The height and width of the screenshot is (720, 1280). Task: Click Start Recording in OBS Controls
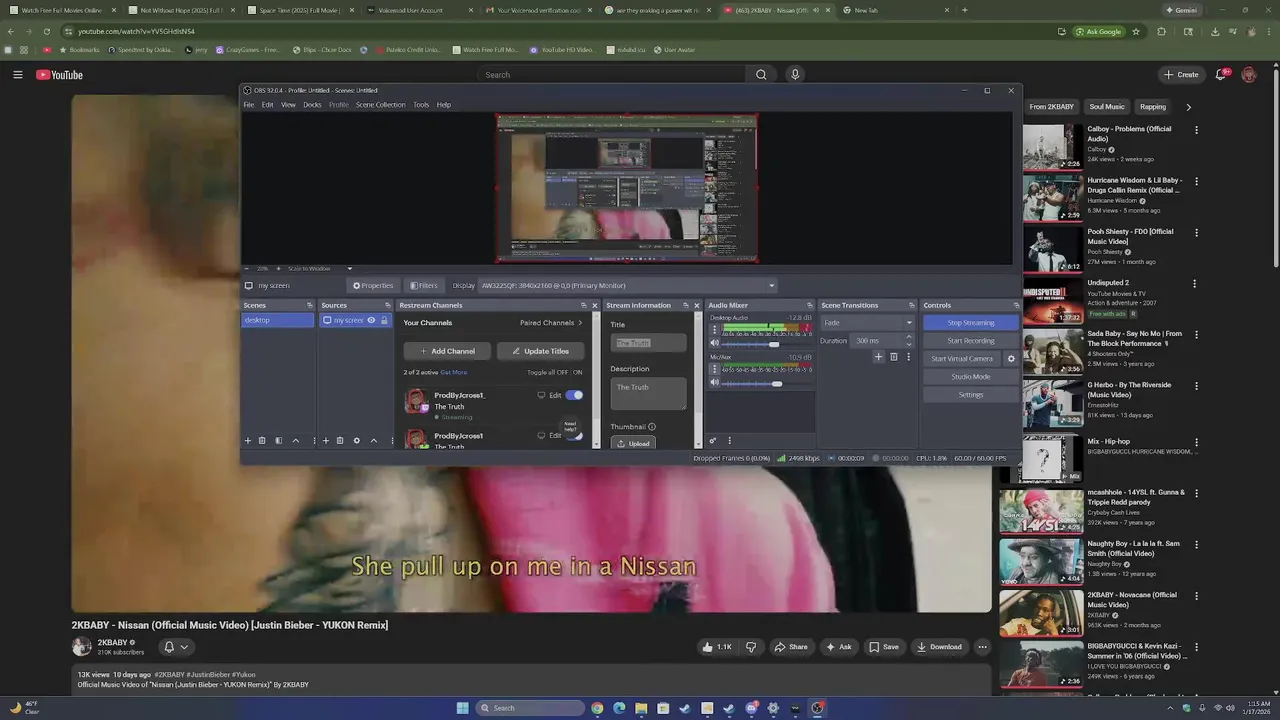tap(971, 341)
